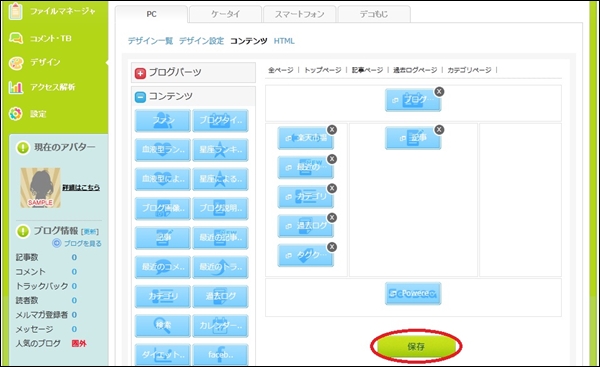Screen dimensions: 600x367
Task: Select the ブログタイ.. content part
Action: click(220, 121)
